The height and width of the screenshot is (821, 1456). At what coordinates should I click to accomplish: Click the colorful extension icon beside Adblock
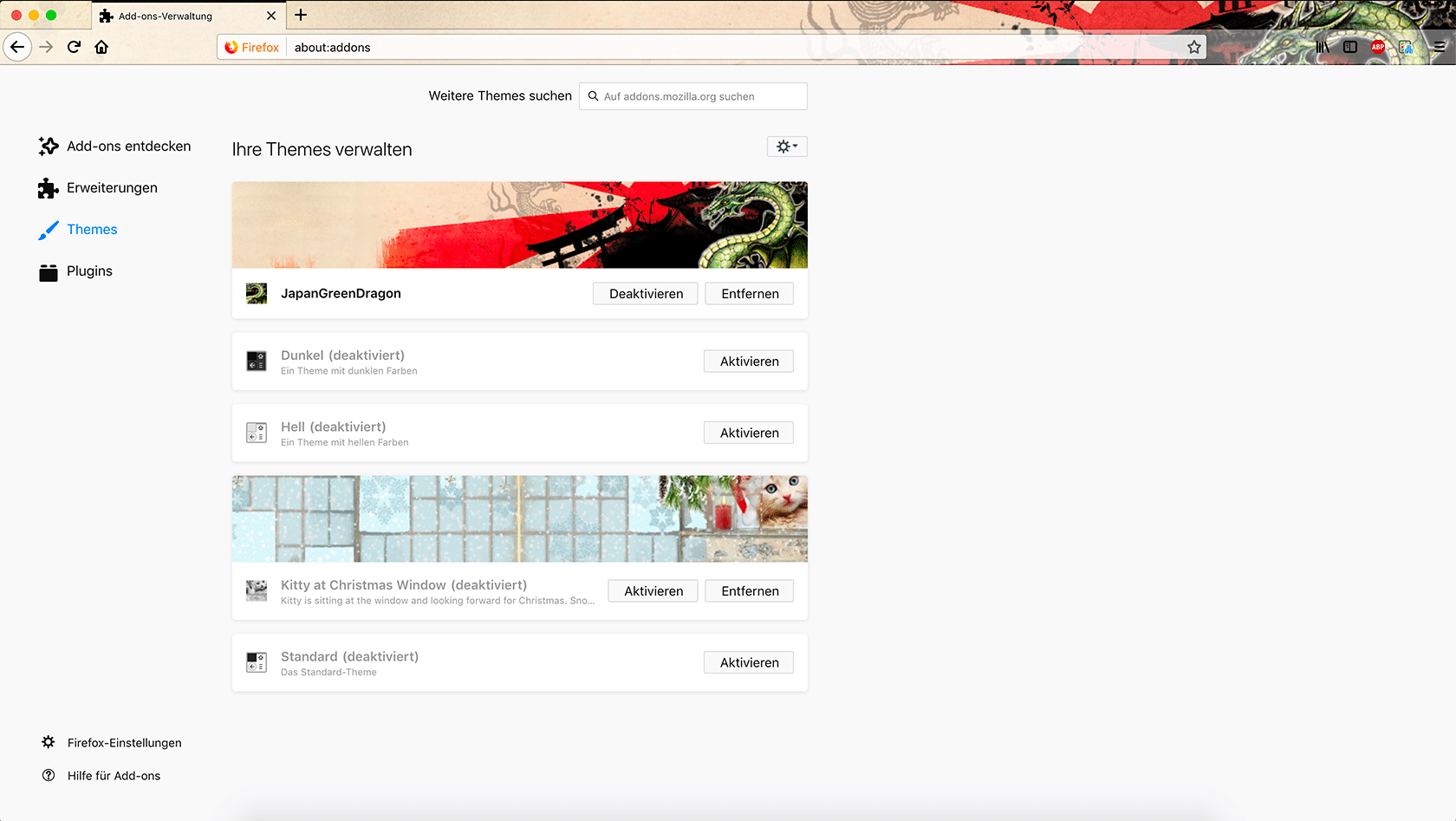[1406, 47]
